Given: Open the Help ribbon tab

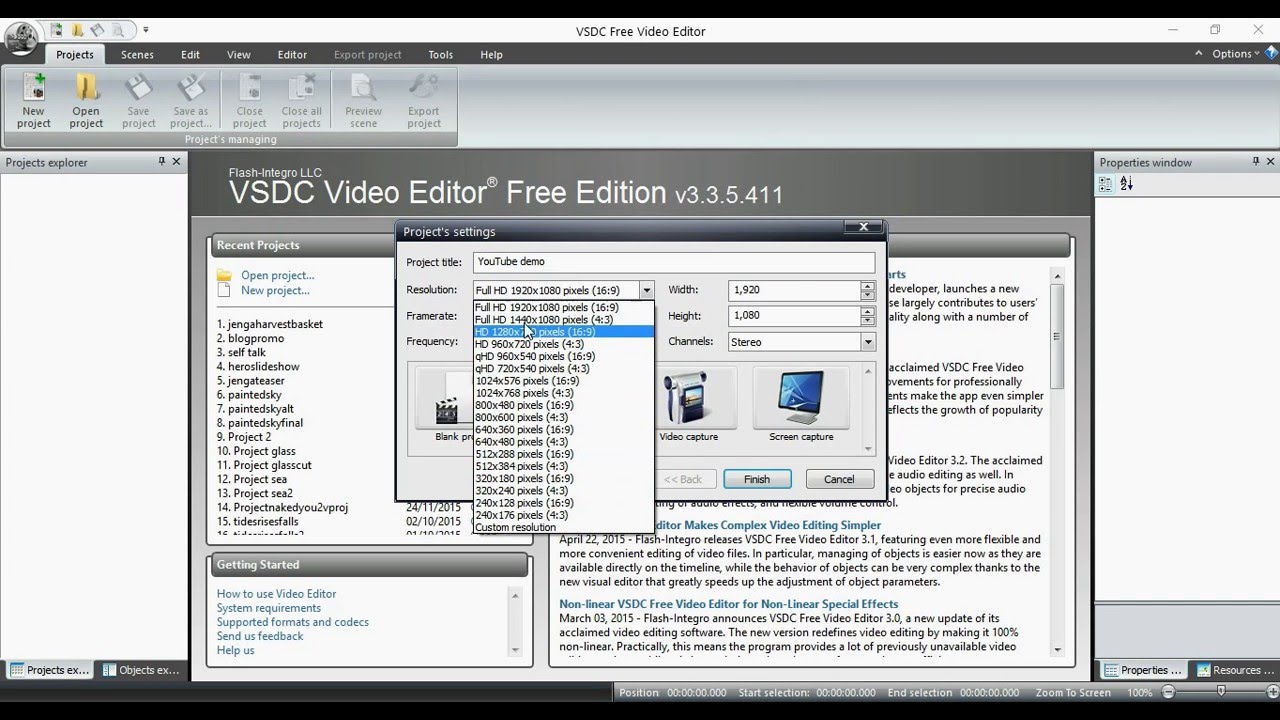Looking at the screenshot, I should [x=491, y=55].
